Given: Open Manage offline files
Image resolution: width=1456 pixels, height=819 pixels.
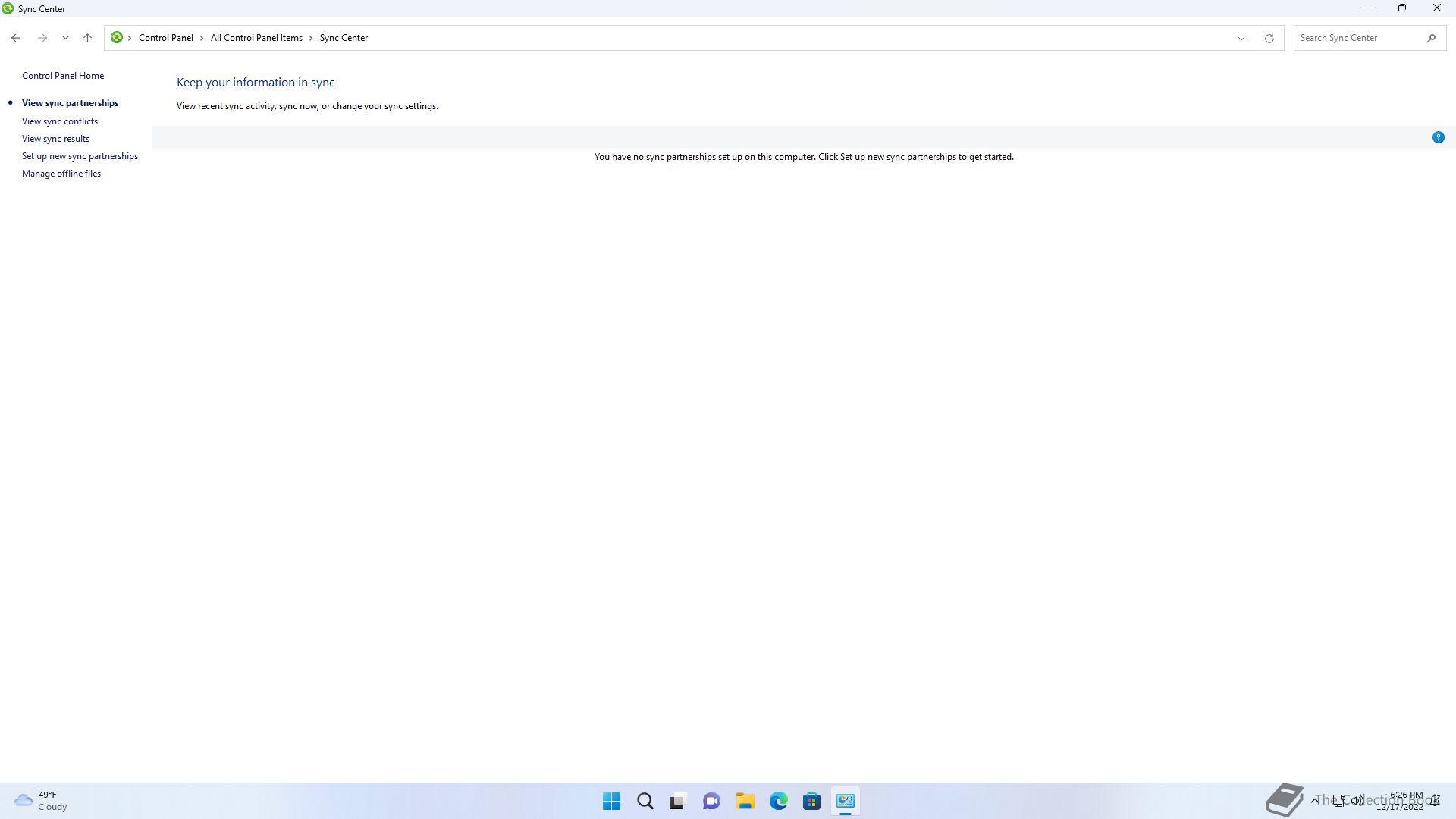Looking at the screenshot, I should [x=61, y=174].
